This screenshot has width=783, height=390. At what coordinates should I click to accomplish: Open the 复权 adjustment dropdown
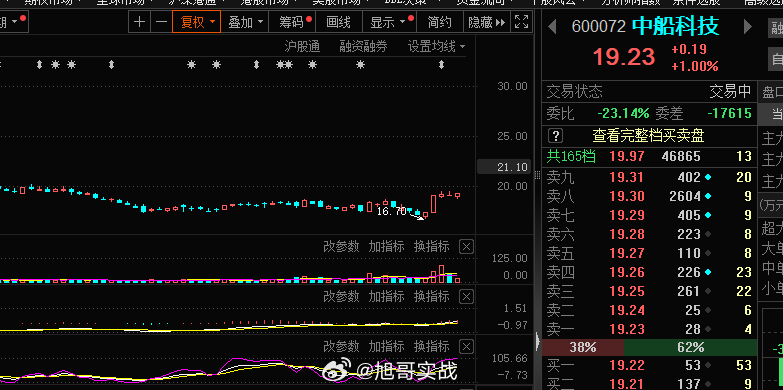(197, 22)
